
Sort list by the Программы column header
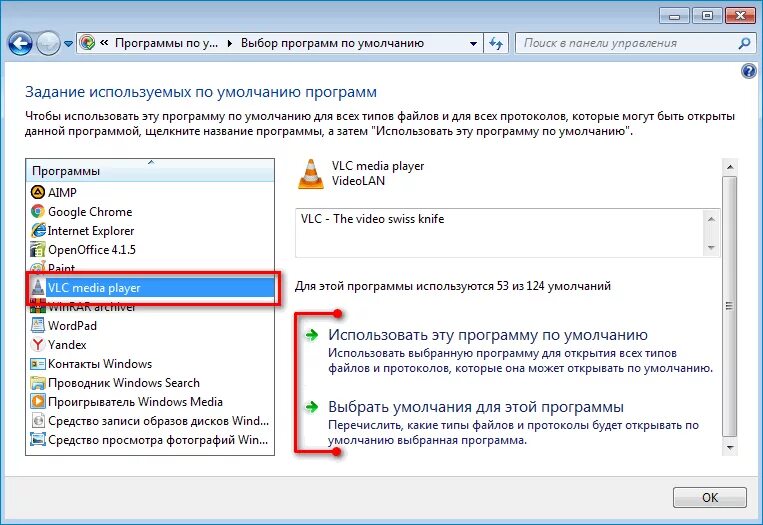coord(150,170)
